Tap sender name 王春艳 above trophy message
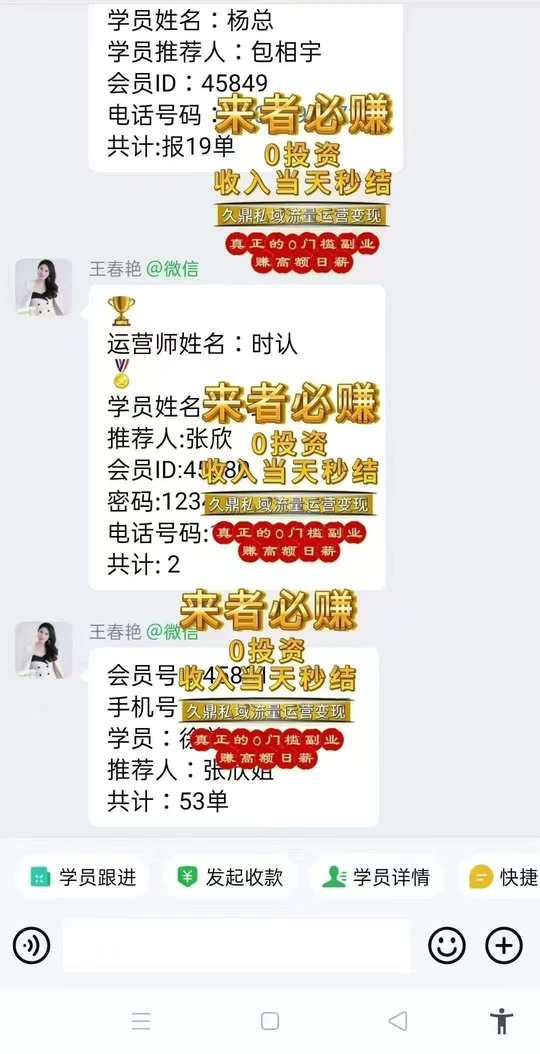The image size is (540, 1054). point(115,270)
